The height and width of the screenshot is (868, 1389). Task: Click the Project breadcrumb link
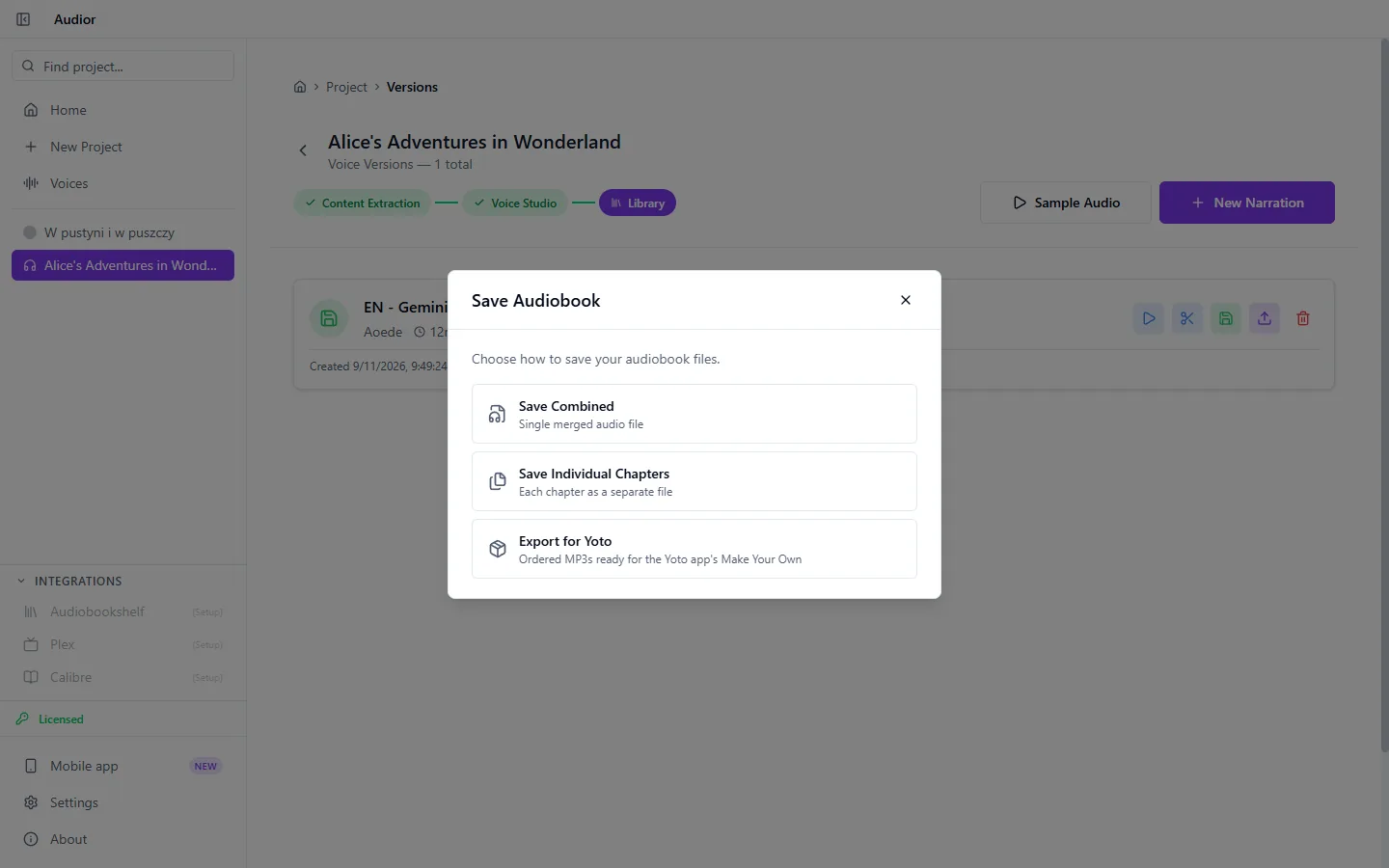click(x=346, y=87)
